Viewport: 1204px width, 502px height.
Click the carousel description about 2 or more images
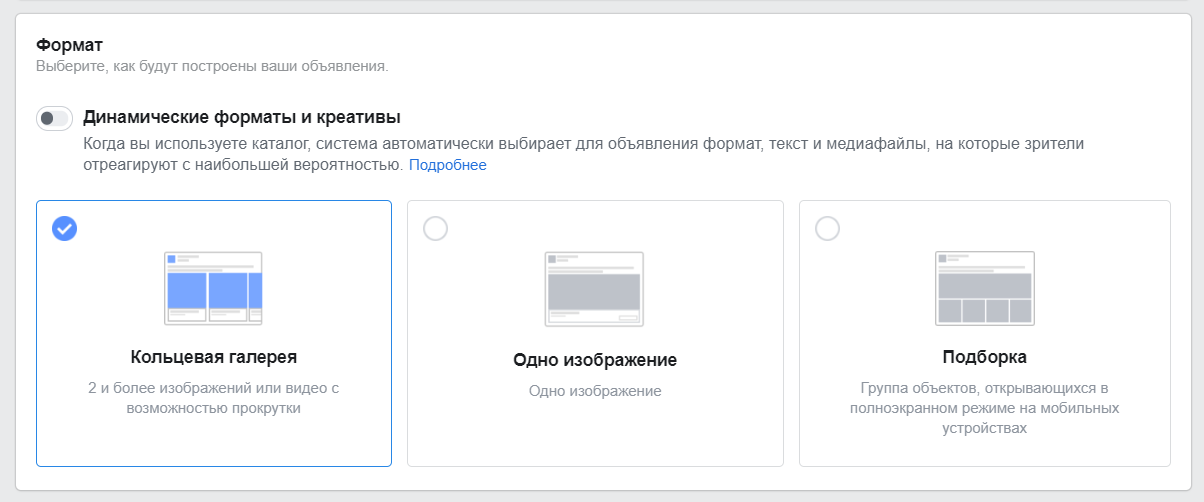(213, 398)
